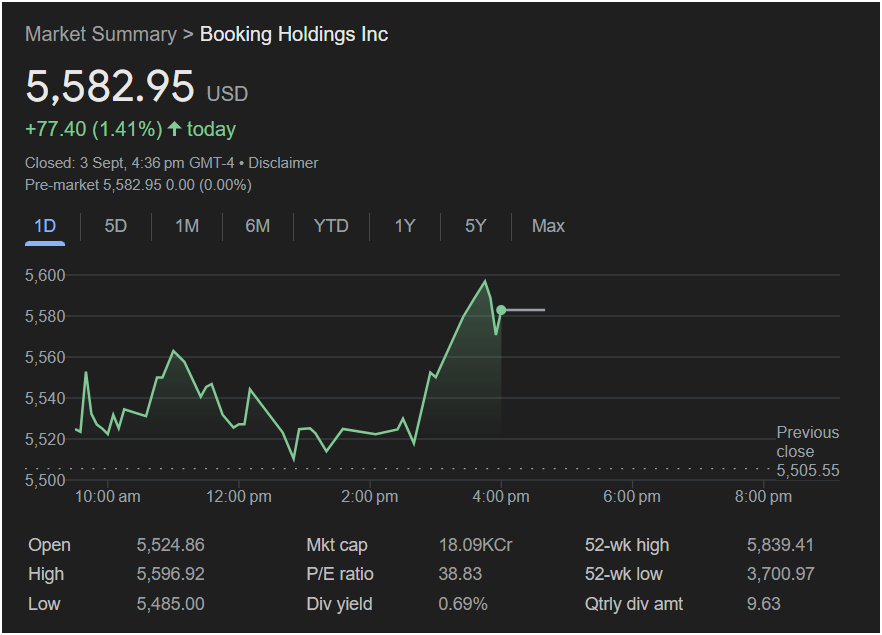Show the Max chart range

(548, 226)
